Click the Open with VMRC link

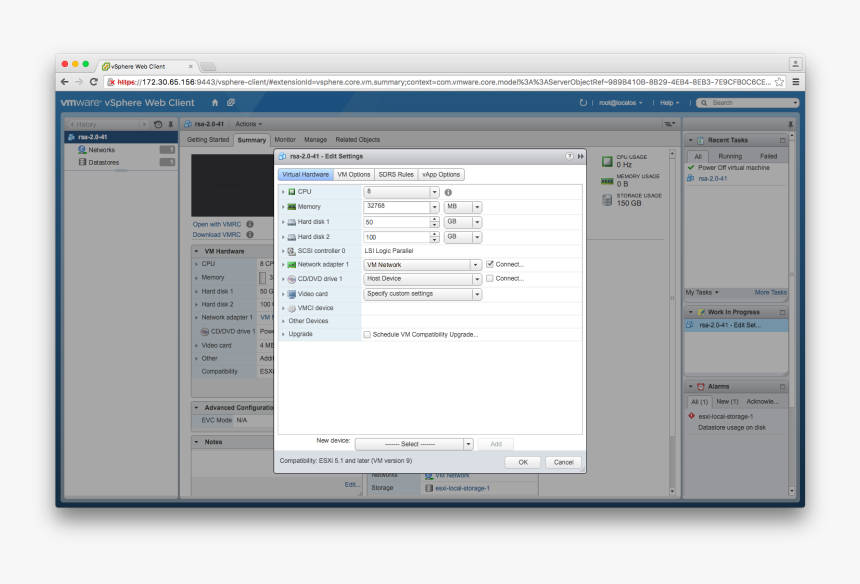click(x=217, y=224)
